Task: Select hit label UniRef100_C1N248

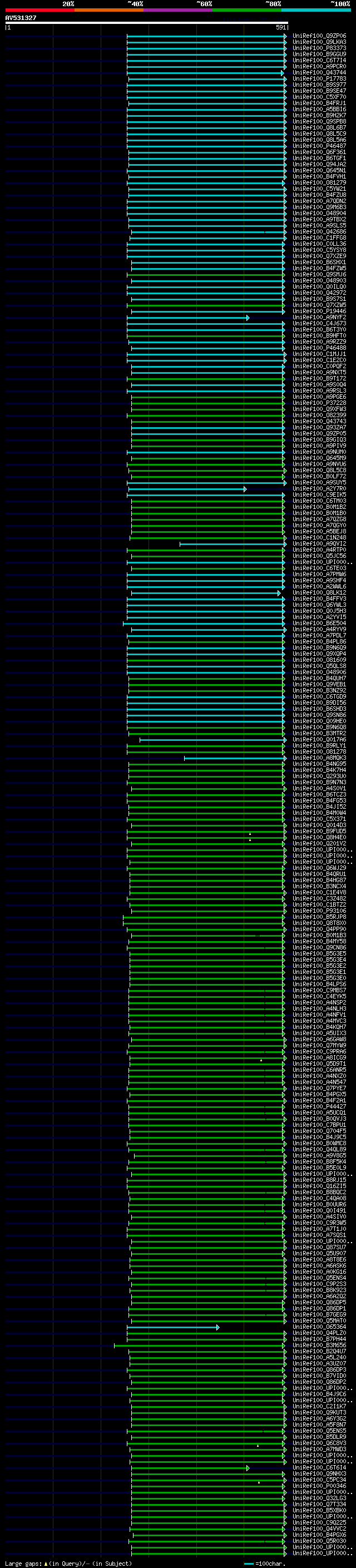Action: tap(319, 538)
